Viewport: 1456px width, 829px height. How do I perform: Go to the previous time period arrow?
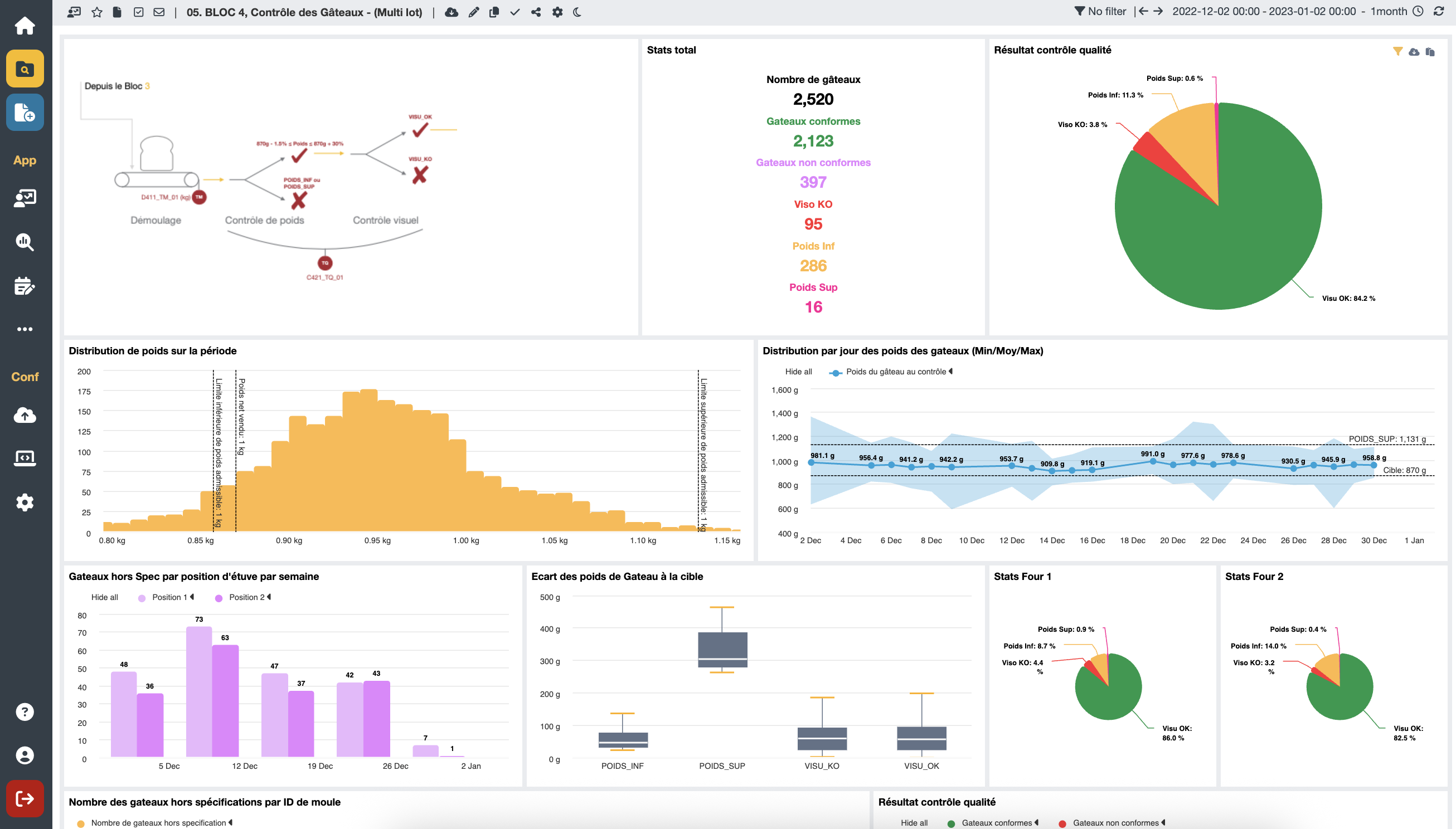coord(1143,11)
